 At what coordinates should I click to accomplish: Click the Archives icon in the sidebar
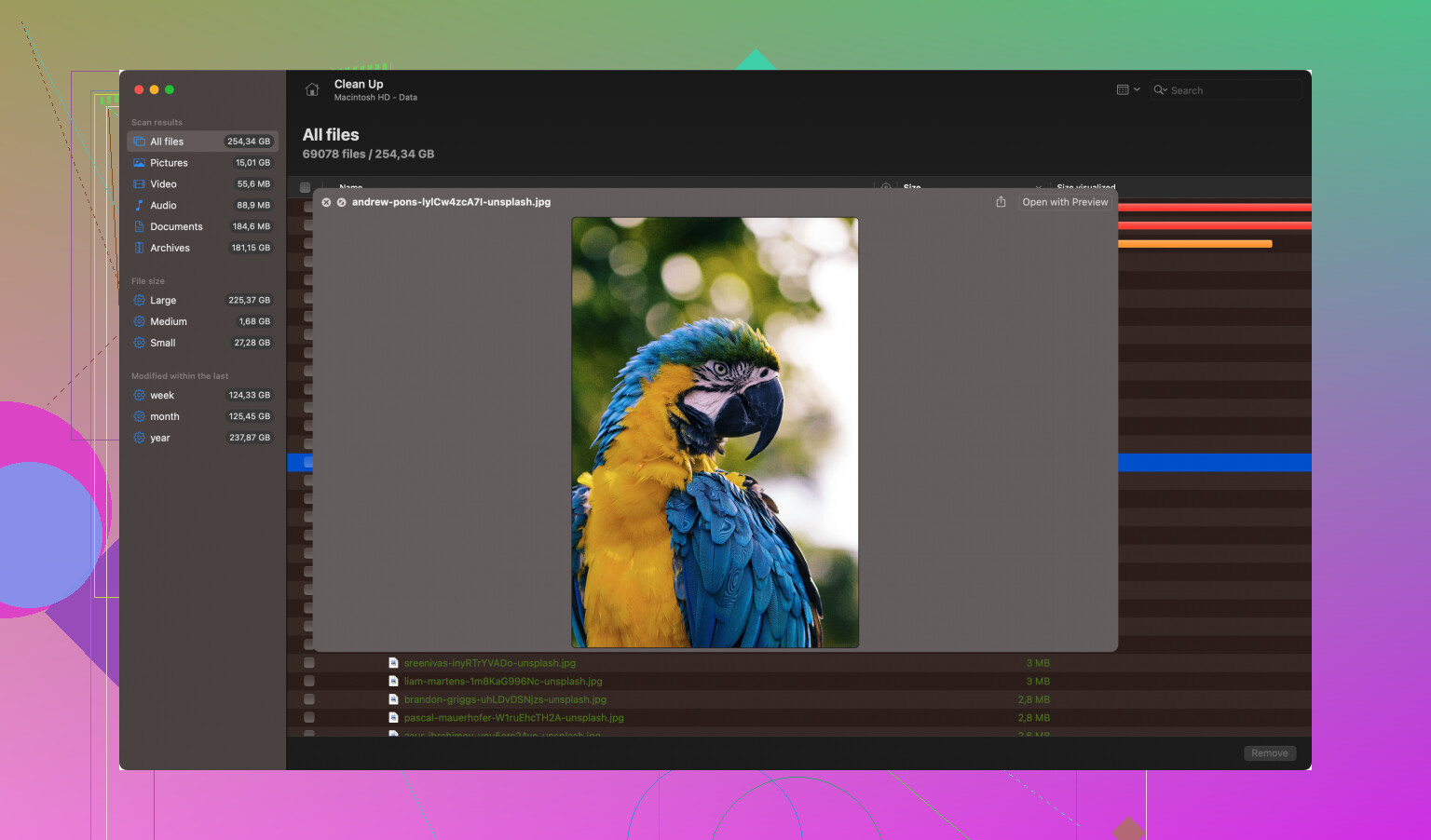click(139, 248)
